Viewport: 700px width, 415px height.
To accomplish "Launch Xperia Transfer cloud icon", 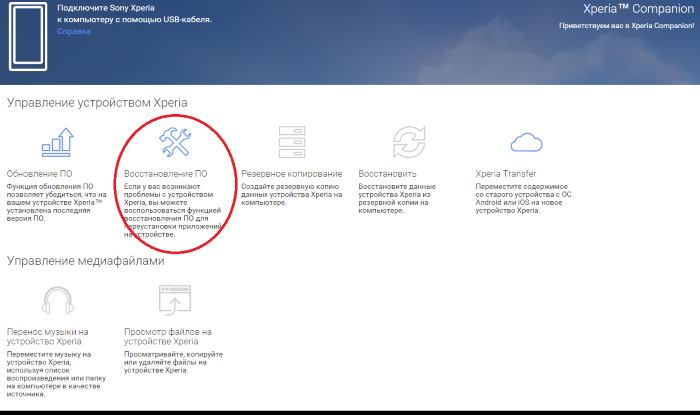I will point(526,142).
